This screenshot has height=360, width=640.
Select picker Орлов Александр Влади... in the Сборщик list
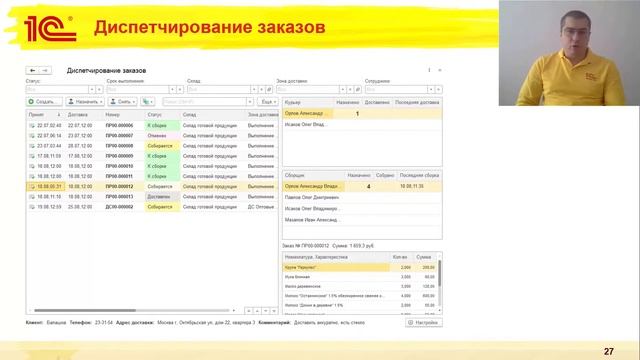[362, 186]
